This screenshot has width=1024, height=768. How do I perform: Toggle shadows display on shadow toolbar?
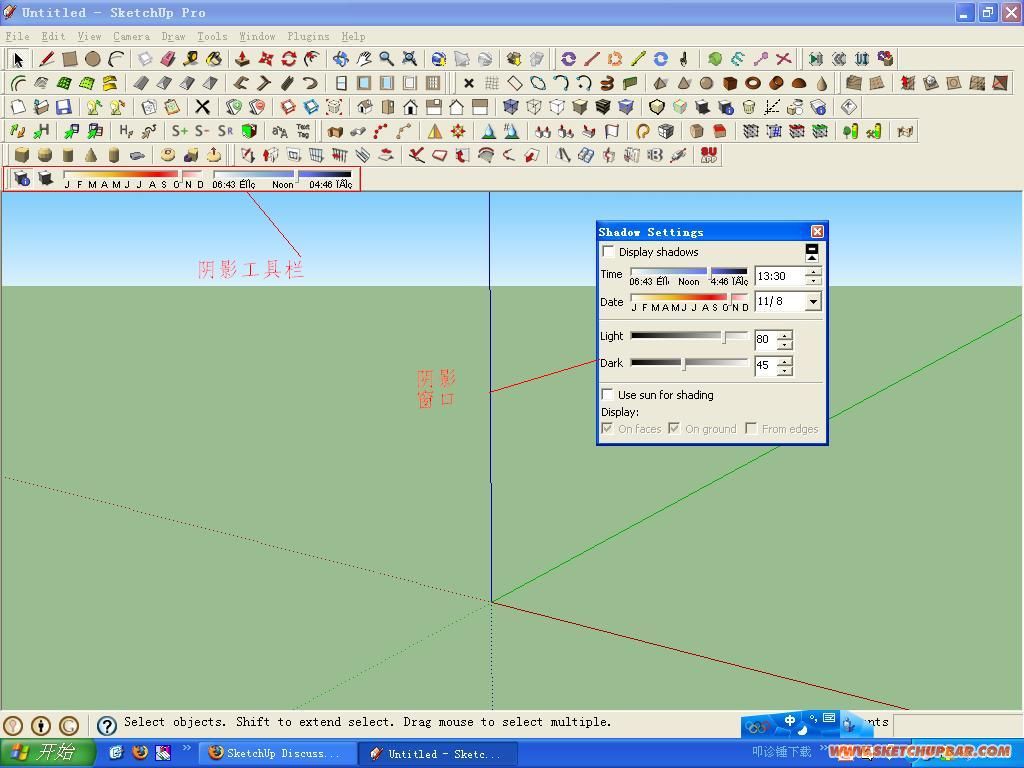pyautogui.click(x=45, y=178)
